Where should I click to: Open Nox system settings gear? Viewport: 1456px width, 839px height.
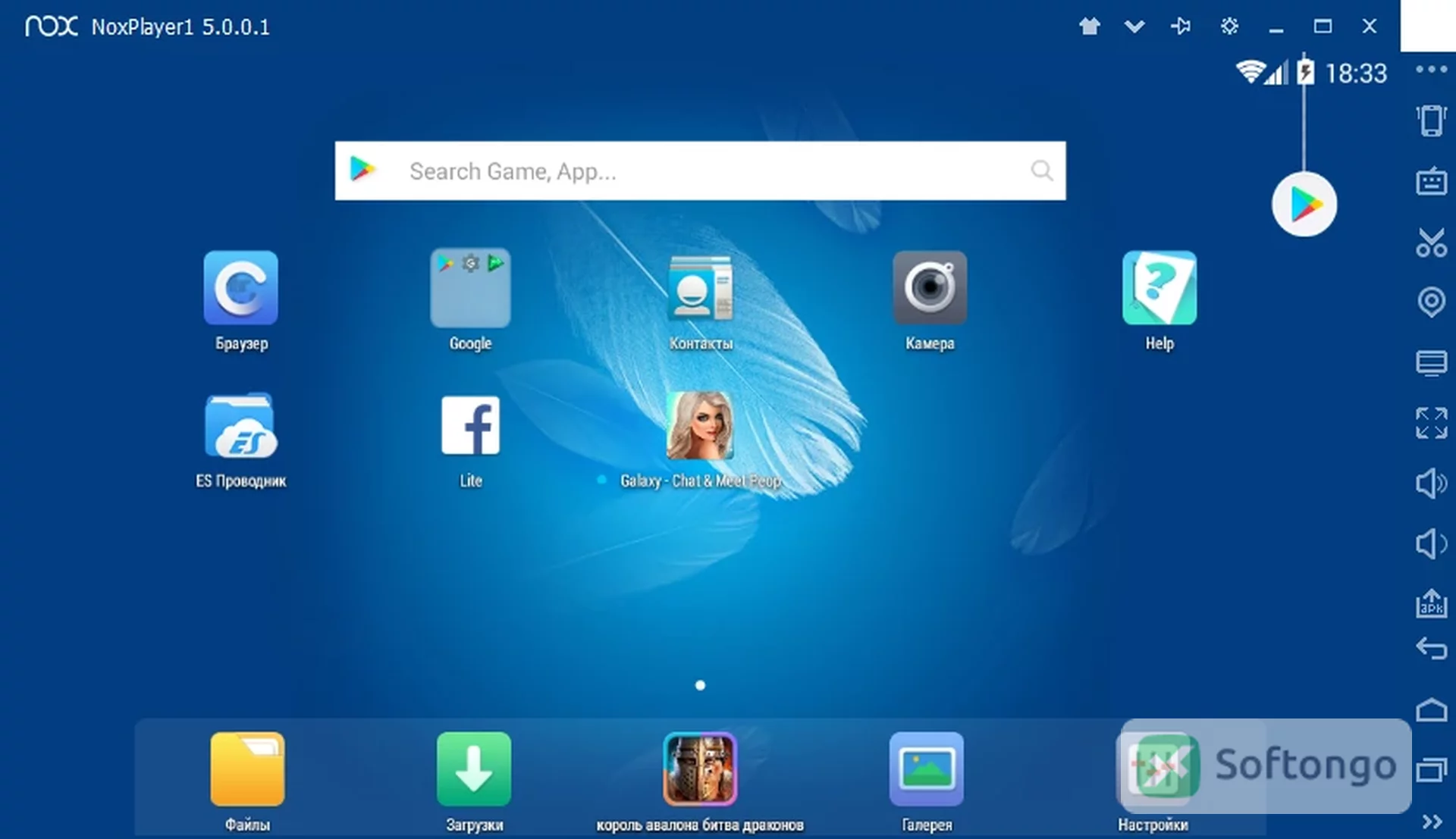[1229, 27]
